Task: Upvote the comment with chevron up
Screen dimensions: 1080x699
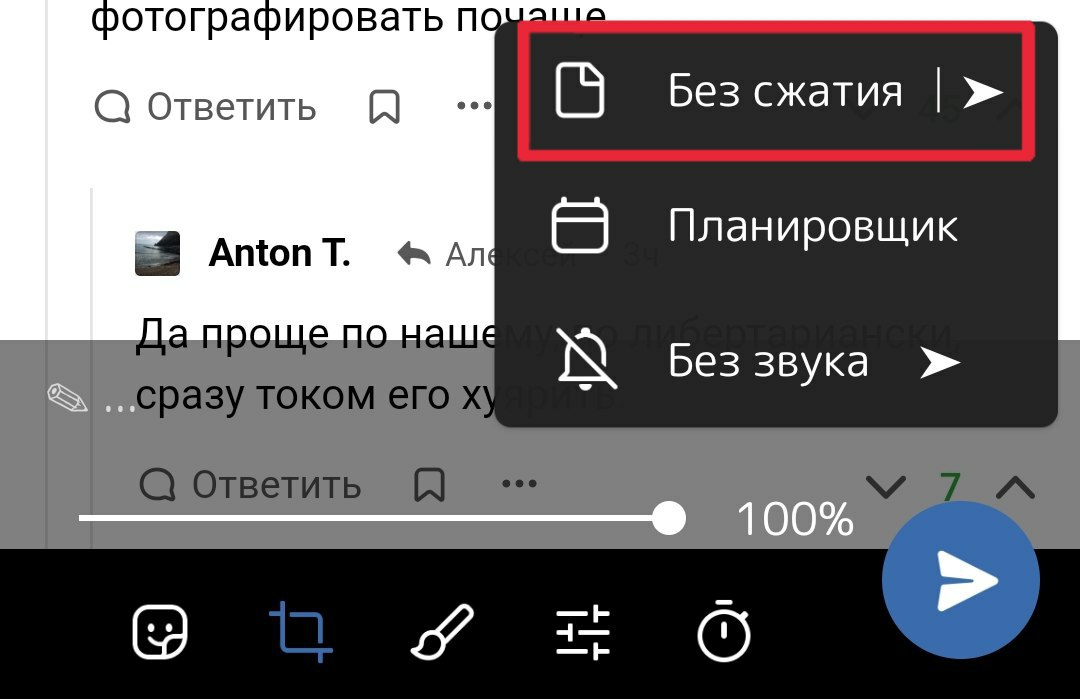Action: pos(1015,486)
